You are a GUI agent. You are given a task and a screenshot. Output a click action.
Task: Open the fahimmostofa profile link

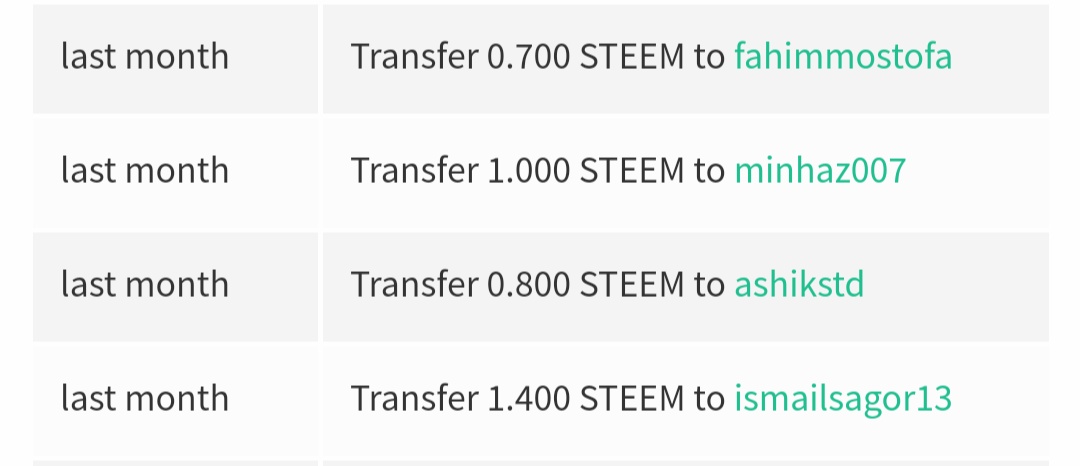843,56
